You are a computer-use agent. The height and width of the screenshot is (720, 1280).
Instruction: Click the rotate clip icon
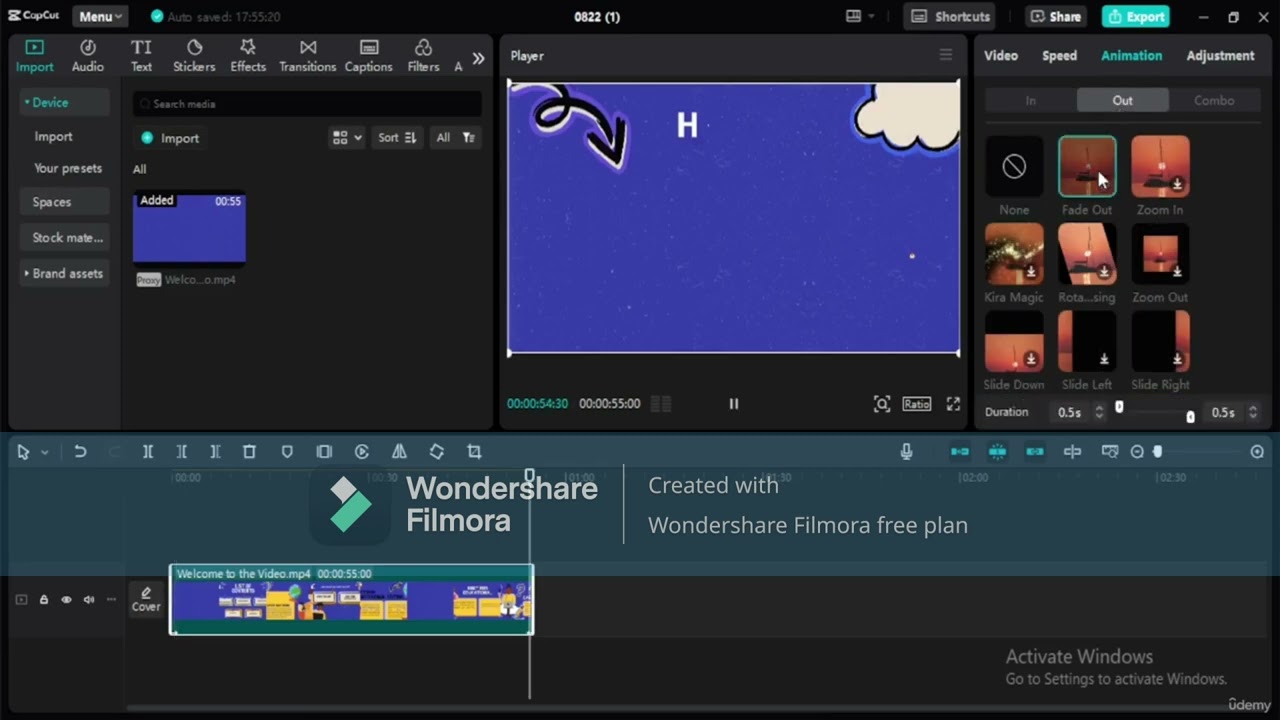tap(437, 452)
